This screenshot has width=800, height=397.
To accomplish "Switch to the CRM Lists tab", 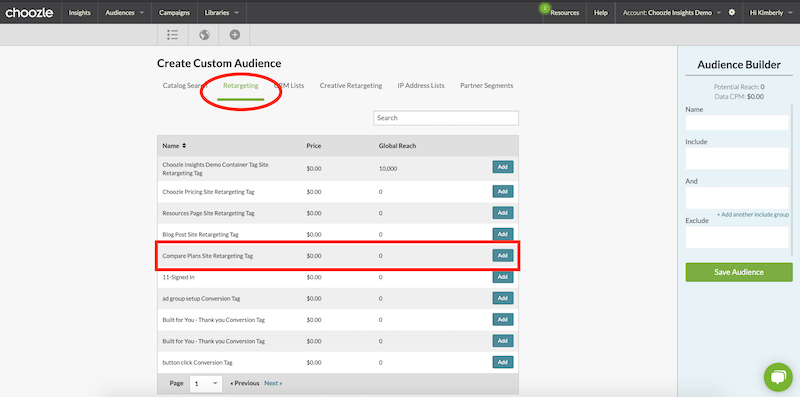I will pyautogui.click(x=289, y=85).
